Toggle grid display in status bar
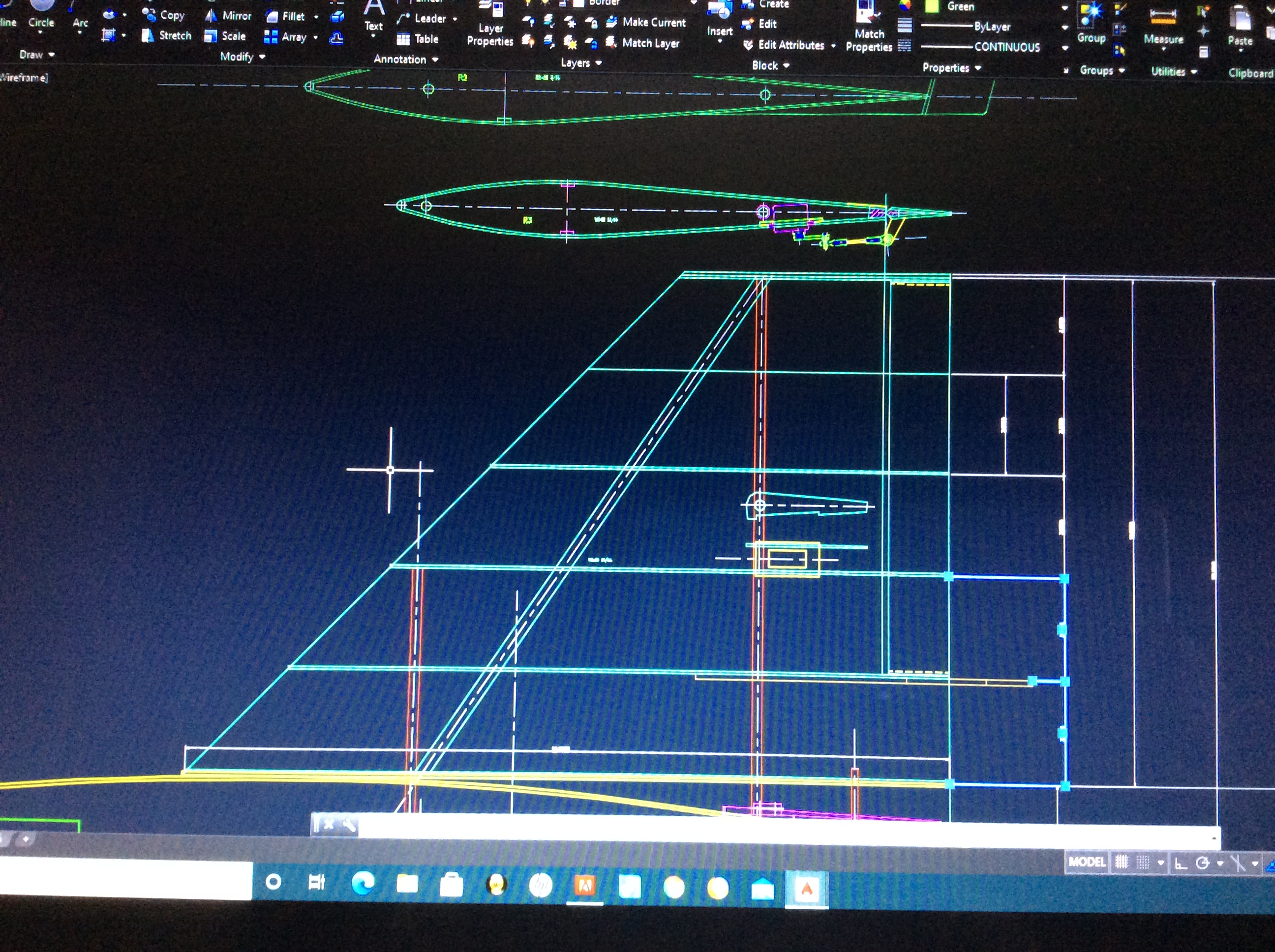The height and width of the screenshot is (952, 1275). click(x=1121, y=862)
